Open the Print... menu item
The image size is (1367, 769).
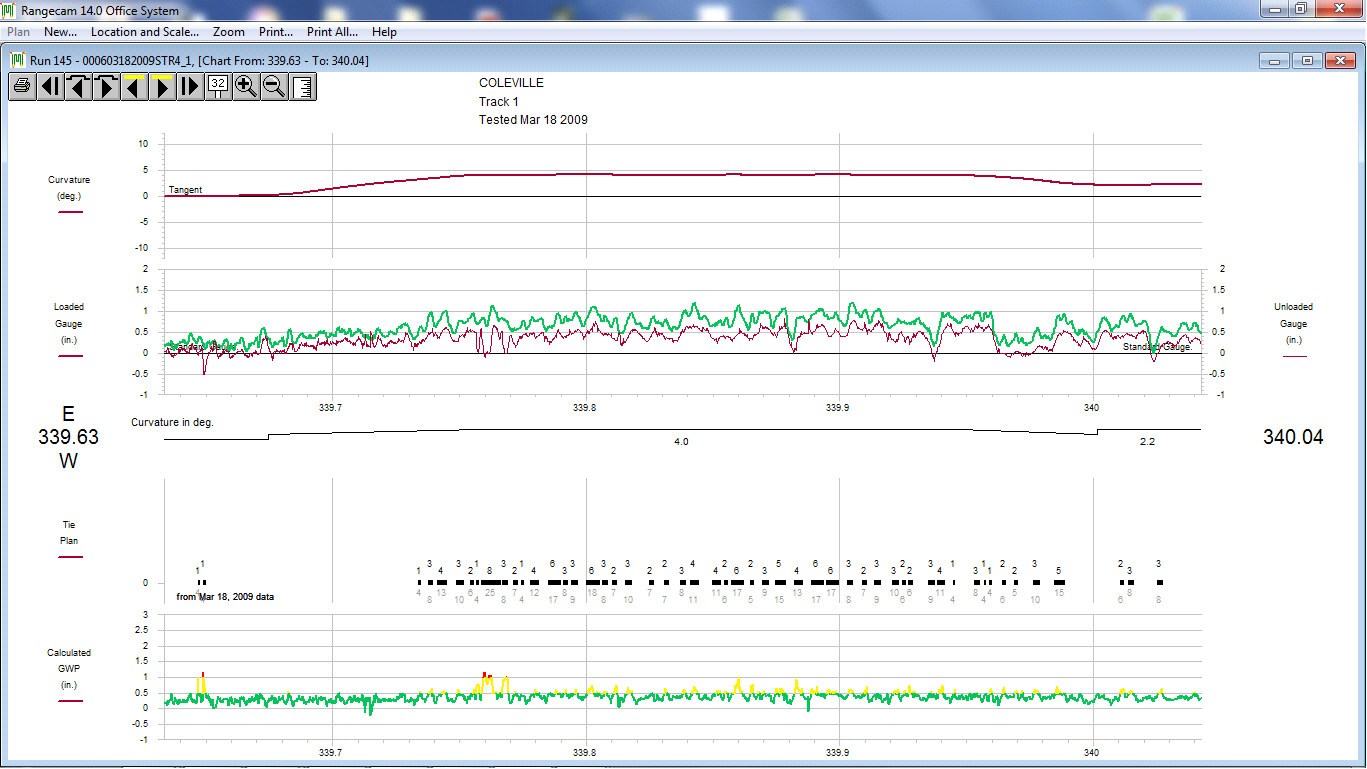click(276, 32)
